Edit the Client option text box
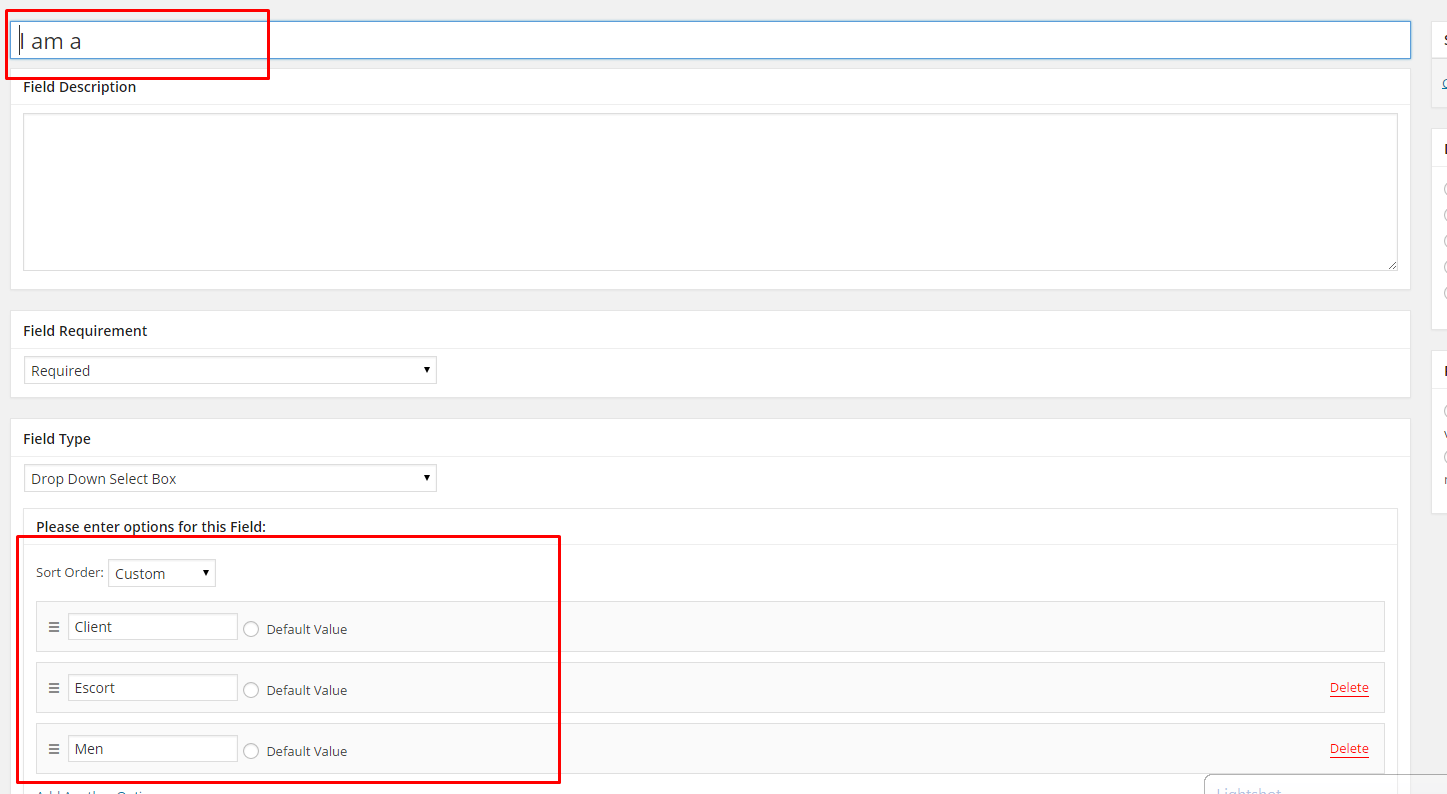1447x794 pixels. [x=152, y=627]
